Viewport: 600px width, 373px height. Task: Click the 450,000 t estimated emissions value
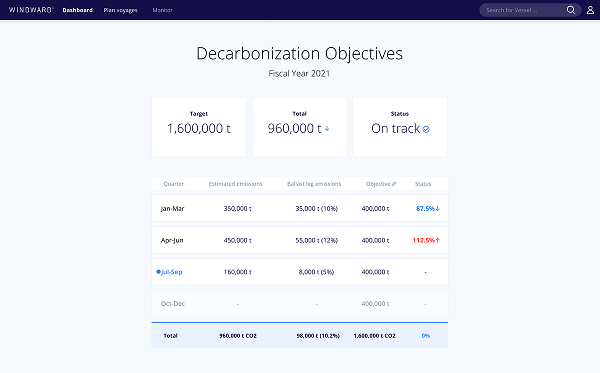tap(238, 240)
